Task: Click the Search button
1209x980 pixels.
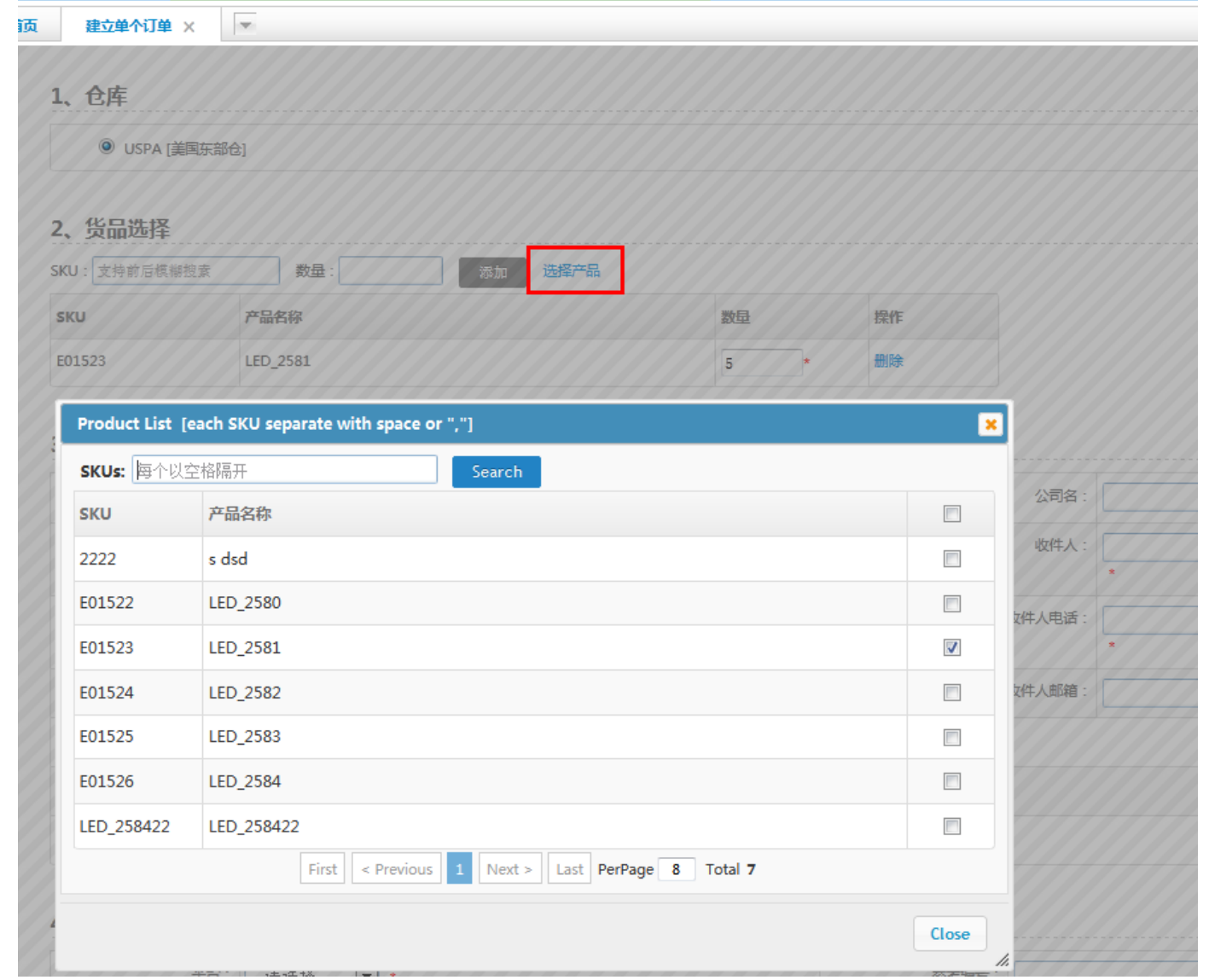Action: (x=496, y=472)
